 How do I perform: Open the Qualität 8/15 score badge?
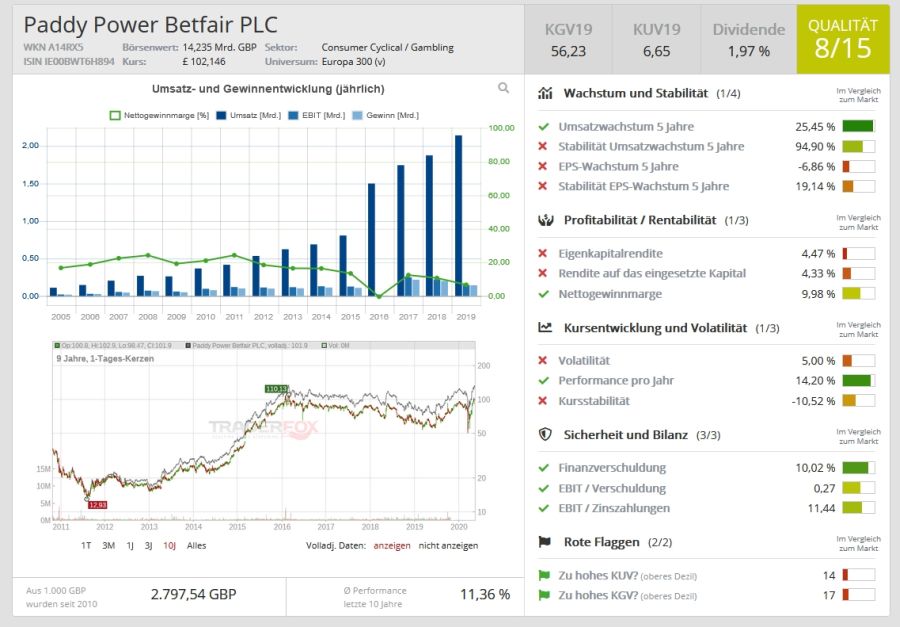point(843,39)
